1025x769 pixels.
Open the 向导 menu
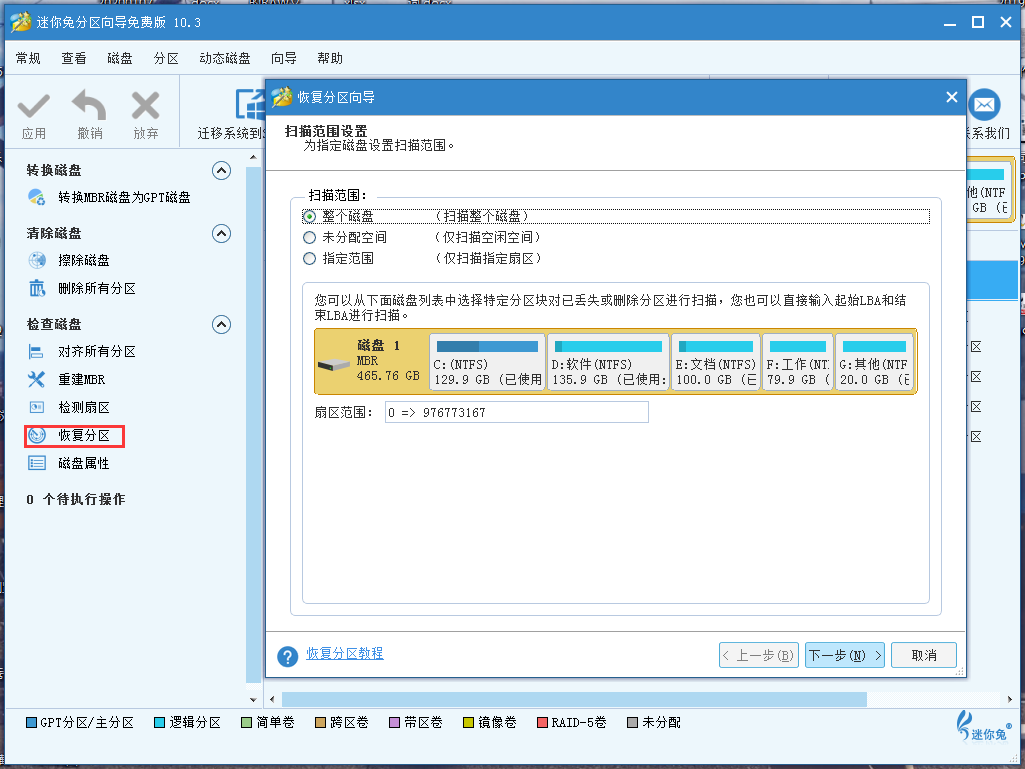[284, 58]
